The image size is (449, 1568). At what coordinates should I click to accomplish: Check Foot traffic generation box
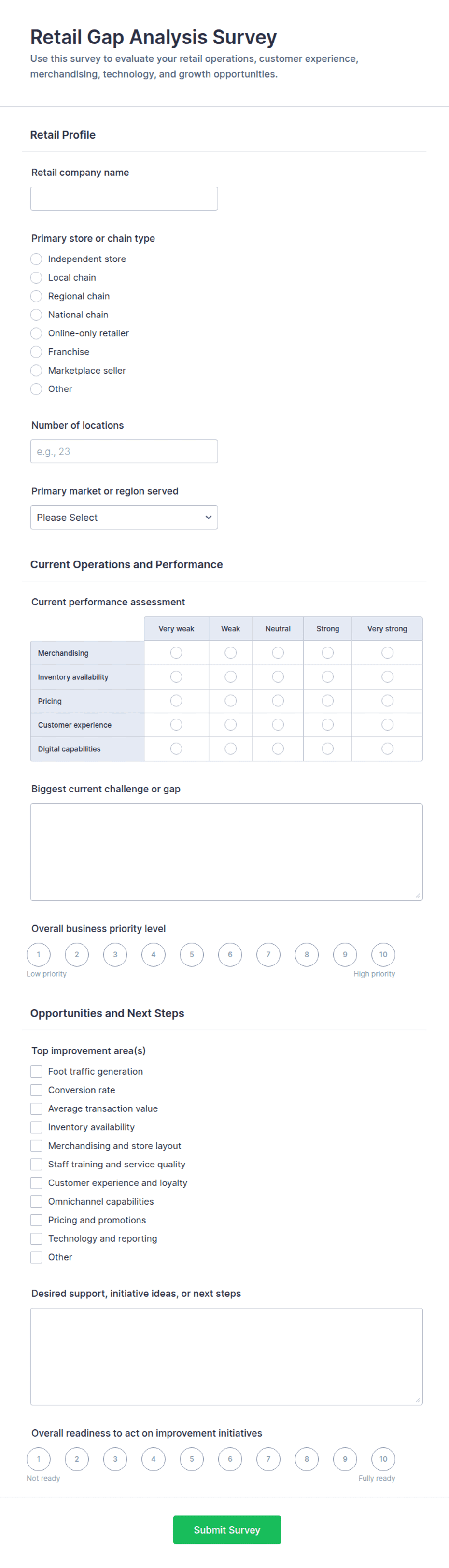37,1071
